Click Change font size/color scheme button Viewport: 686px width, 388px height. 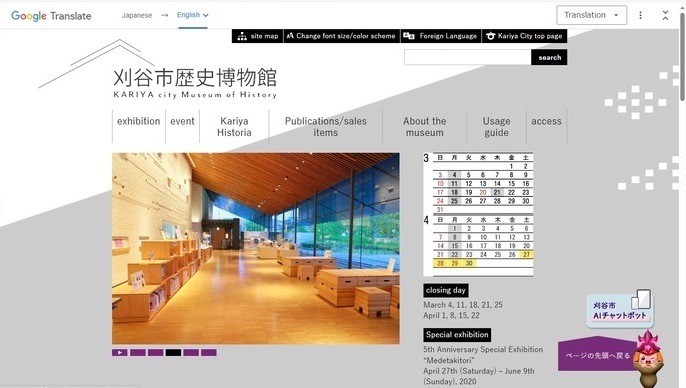point(342,36)
